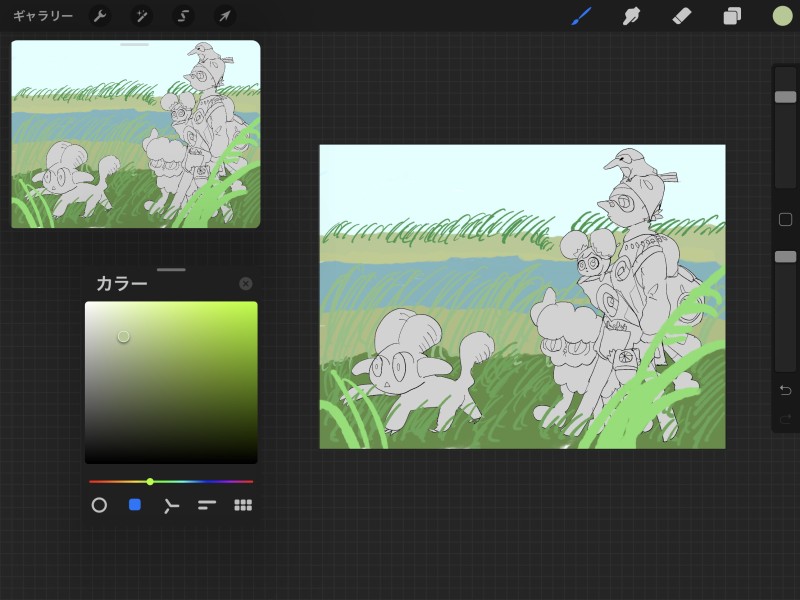Click the grab handle atop the reference window
The height and width of the screenshot is (600, 800).
tap(135, 44)
